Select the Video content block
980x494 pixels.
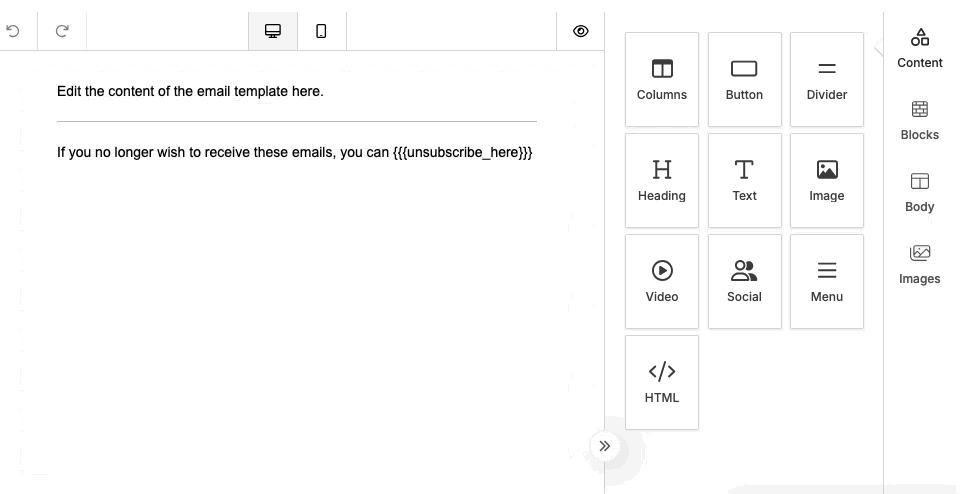click(662, 282)
